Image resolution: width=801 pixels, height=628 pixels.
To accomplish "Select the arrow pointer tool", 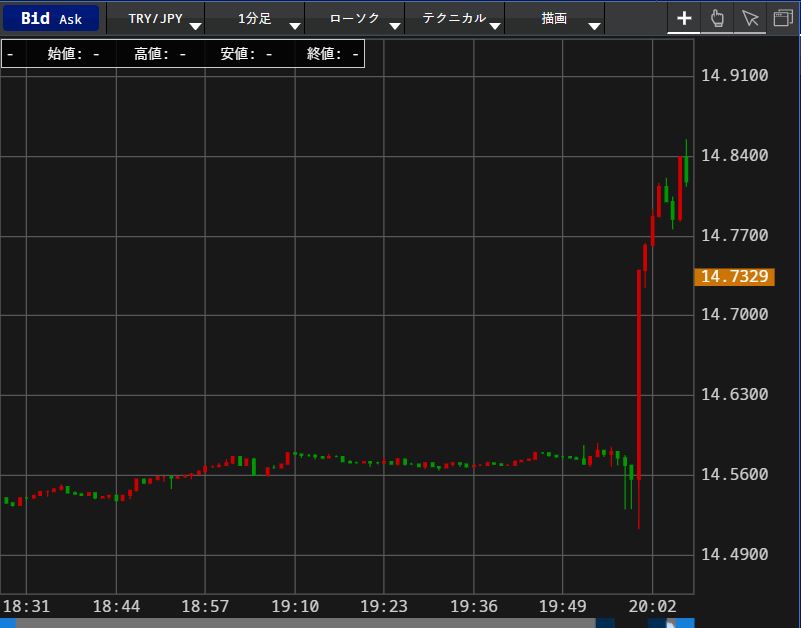I will [750, 18].
